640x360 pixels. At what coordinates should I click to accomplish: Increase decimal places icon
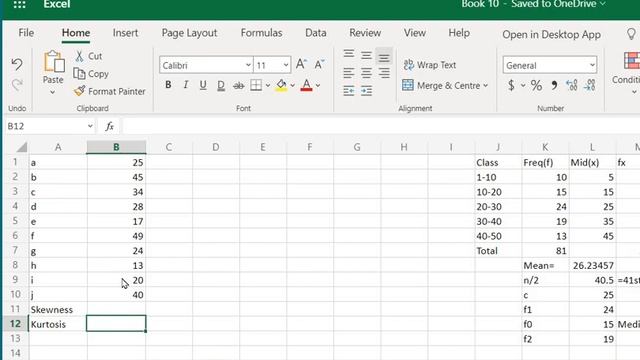point(571,85)
